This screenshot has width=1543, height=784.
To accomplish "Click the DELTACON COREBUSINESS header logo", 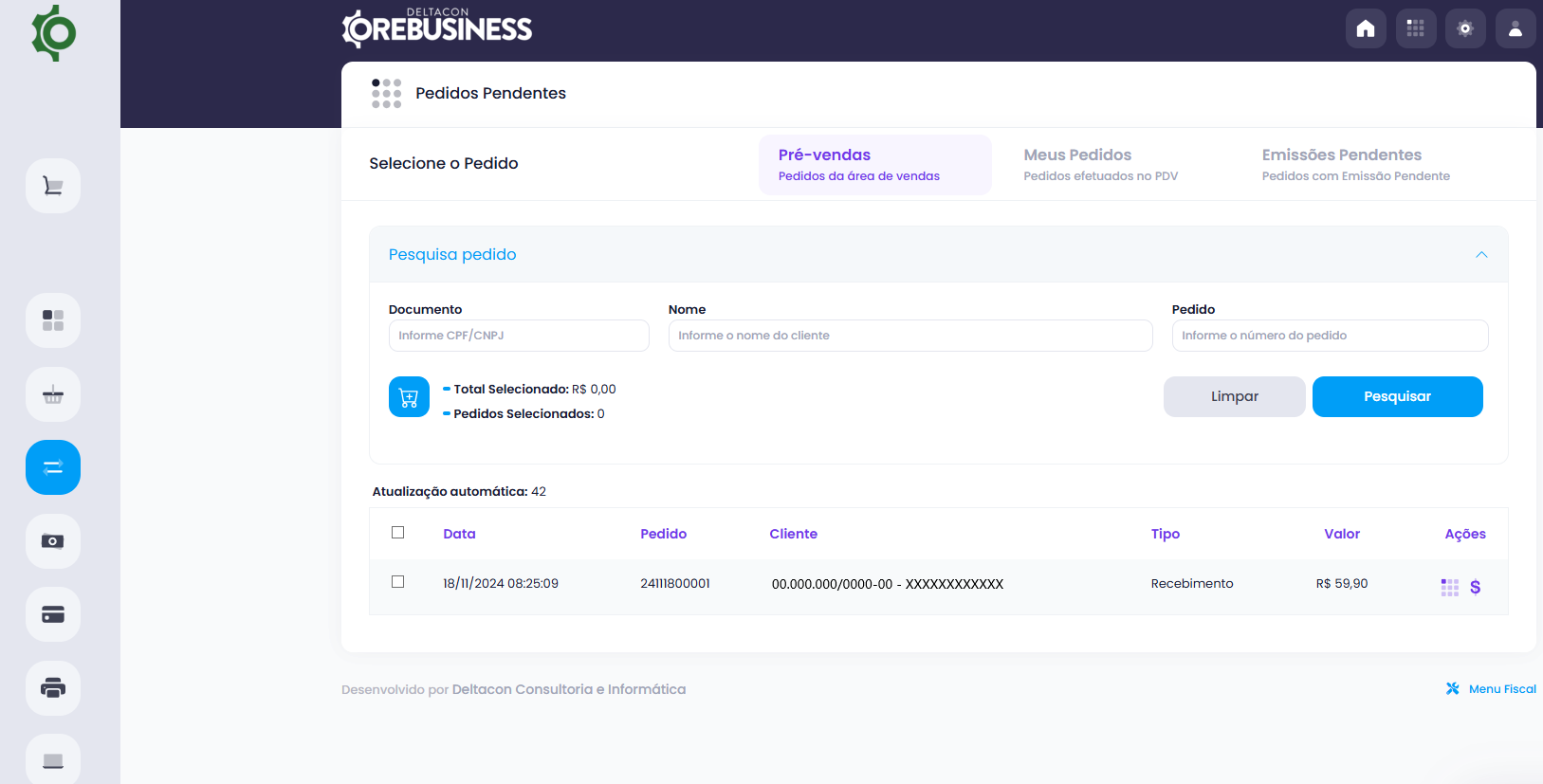I will coord(437,28).
